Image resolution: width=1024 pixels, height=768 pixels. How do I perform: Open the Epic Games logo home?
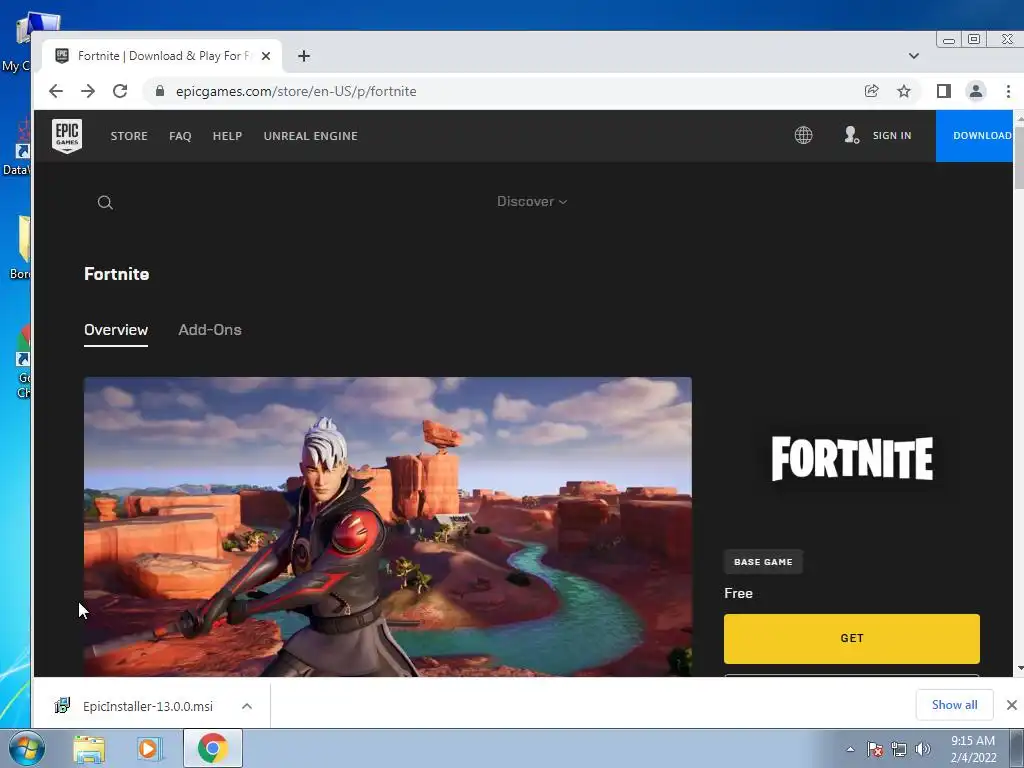(x=67, y=136)
